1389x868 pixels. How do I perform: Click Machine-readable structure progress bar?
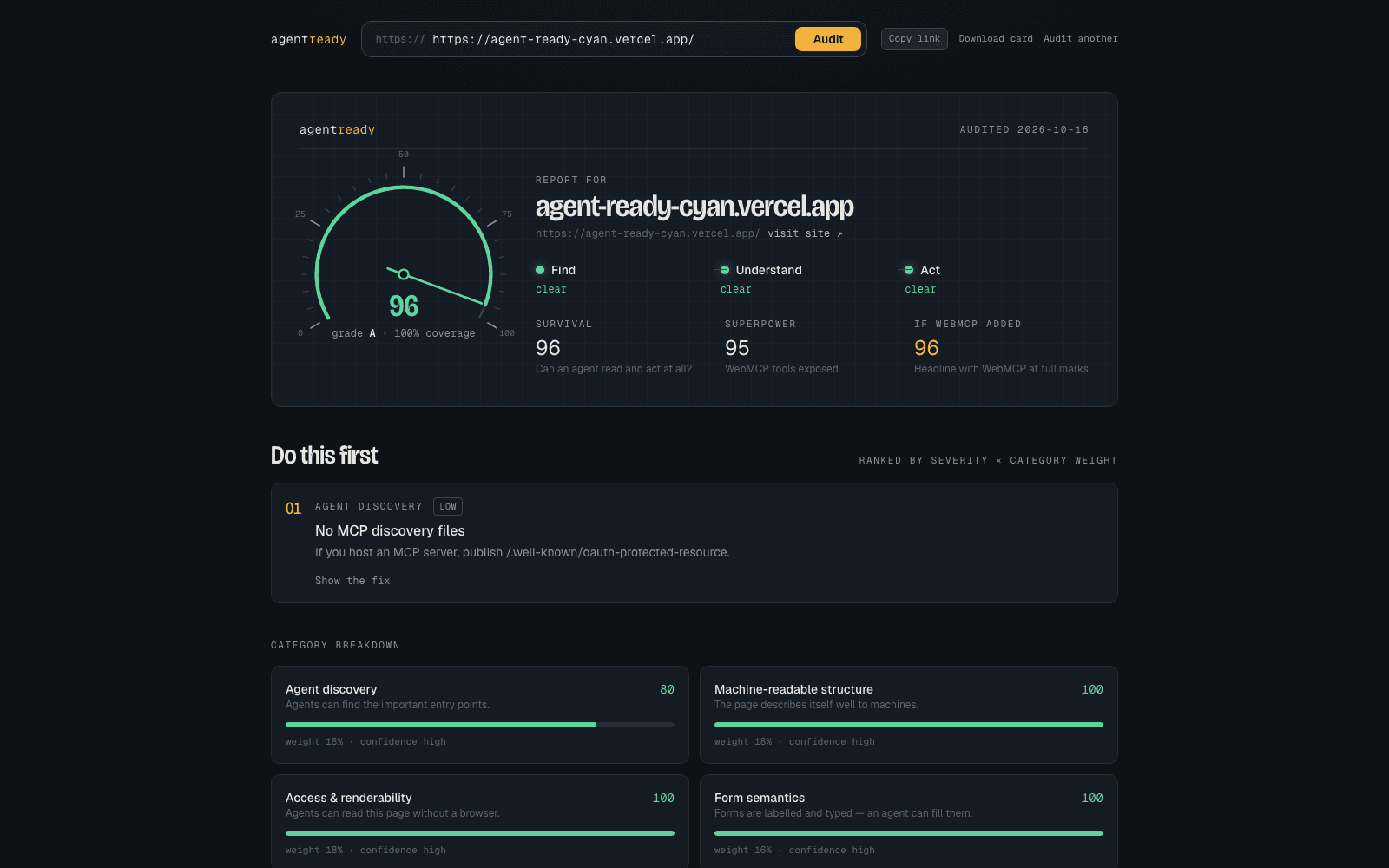(909, 725)
